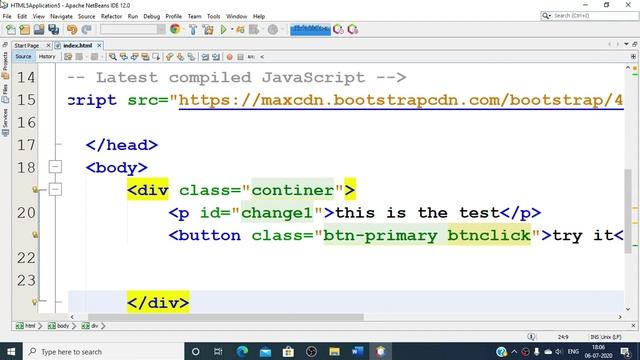Open the Start Page tab
The width and height of the screenshot is (640, 360).
pyautogui.click(x=27, y=45)
